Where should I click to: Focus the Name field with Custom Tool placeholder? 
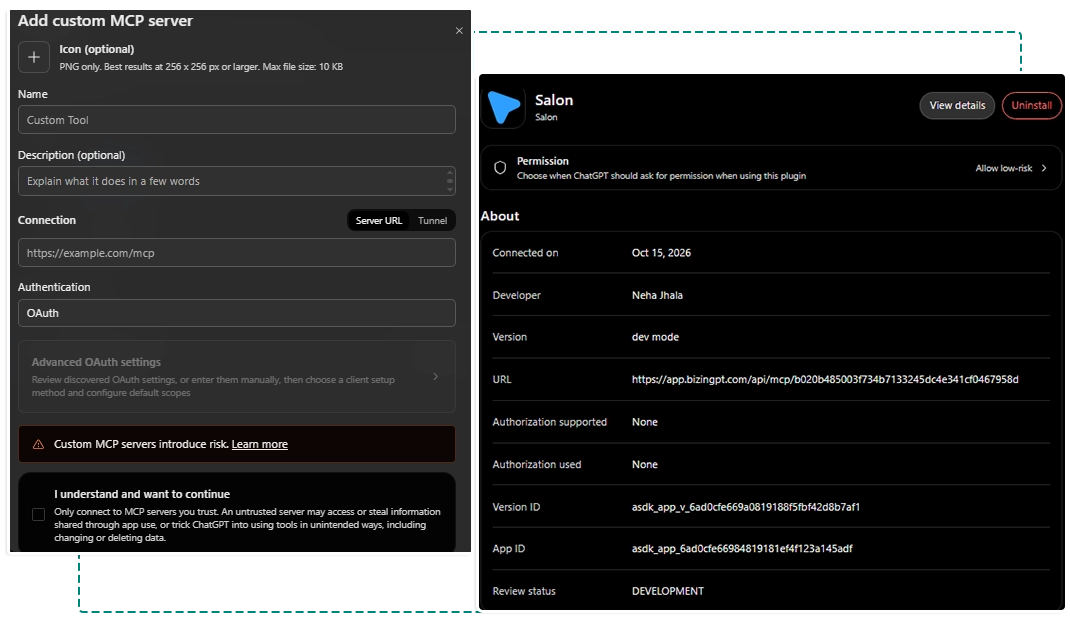pyautogui.click(x=237, y=119)
